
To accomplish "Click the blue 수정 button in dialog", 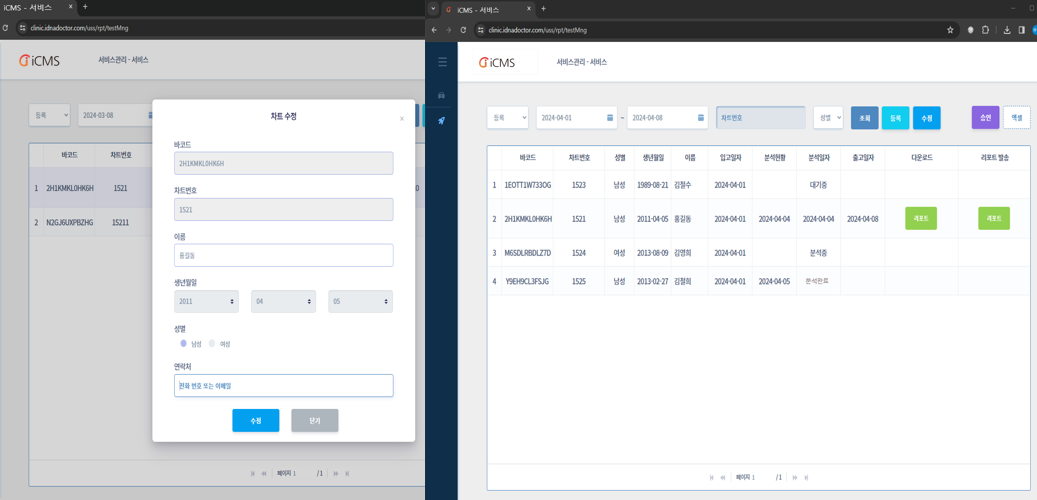I will point(255,421).
